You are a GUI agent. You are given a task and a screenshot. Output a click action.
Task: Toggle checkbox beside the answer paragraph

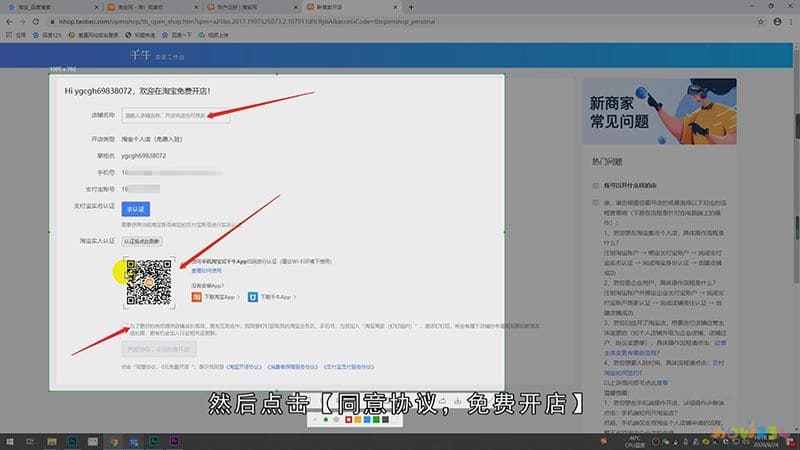coord(595,203)
